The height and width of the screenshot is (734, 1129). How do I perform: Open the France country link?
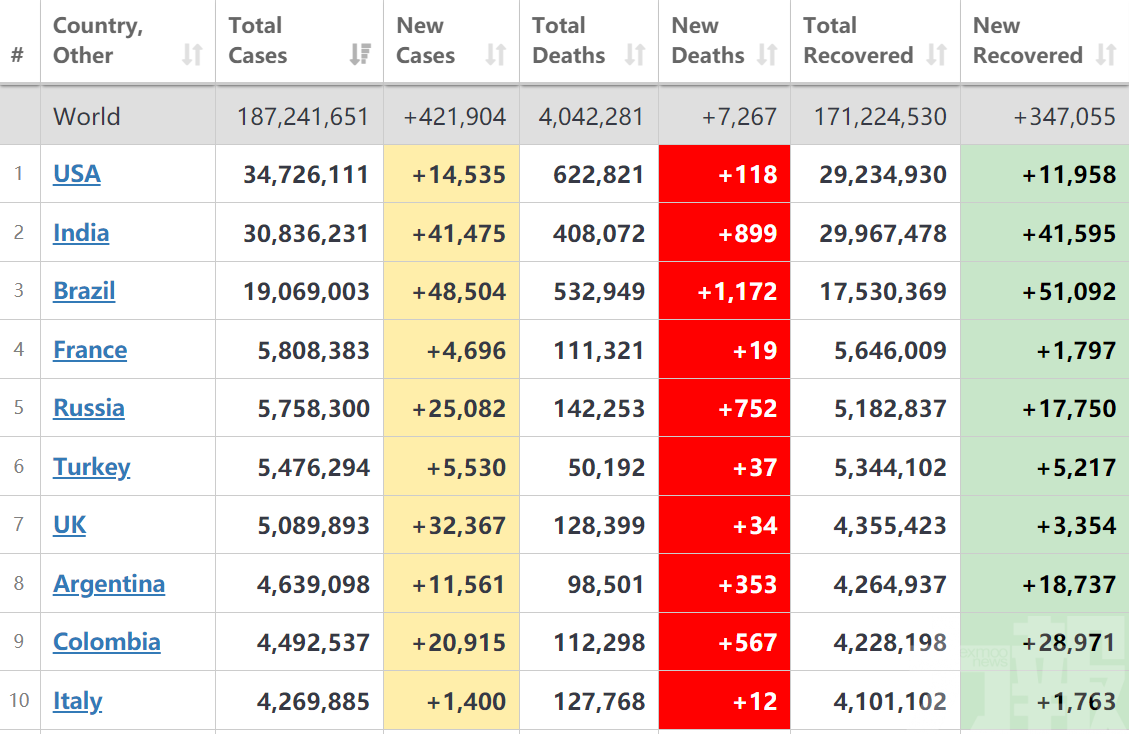click(90, 350)
